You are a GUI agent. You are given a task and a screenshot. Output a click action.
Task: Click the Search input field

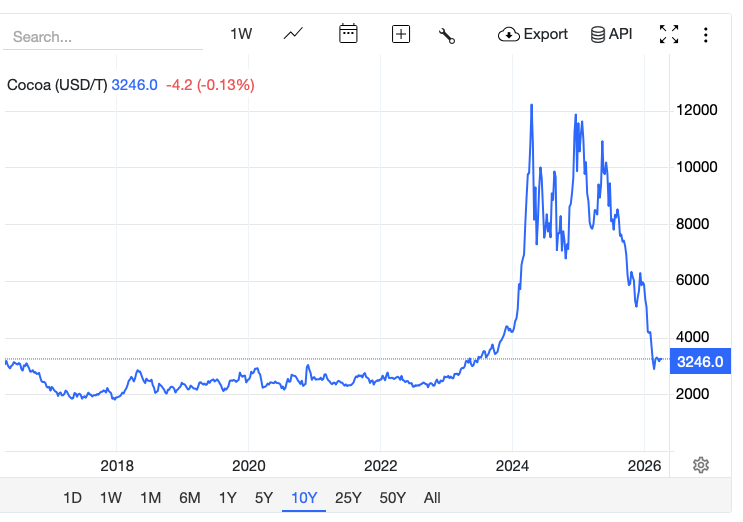103,36
